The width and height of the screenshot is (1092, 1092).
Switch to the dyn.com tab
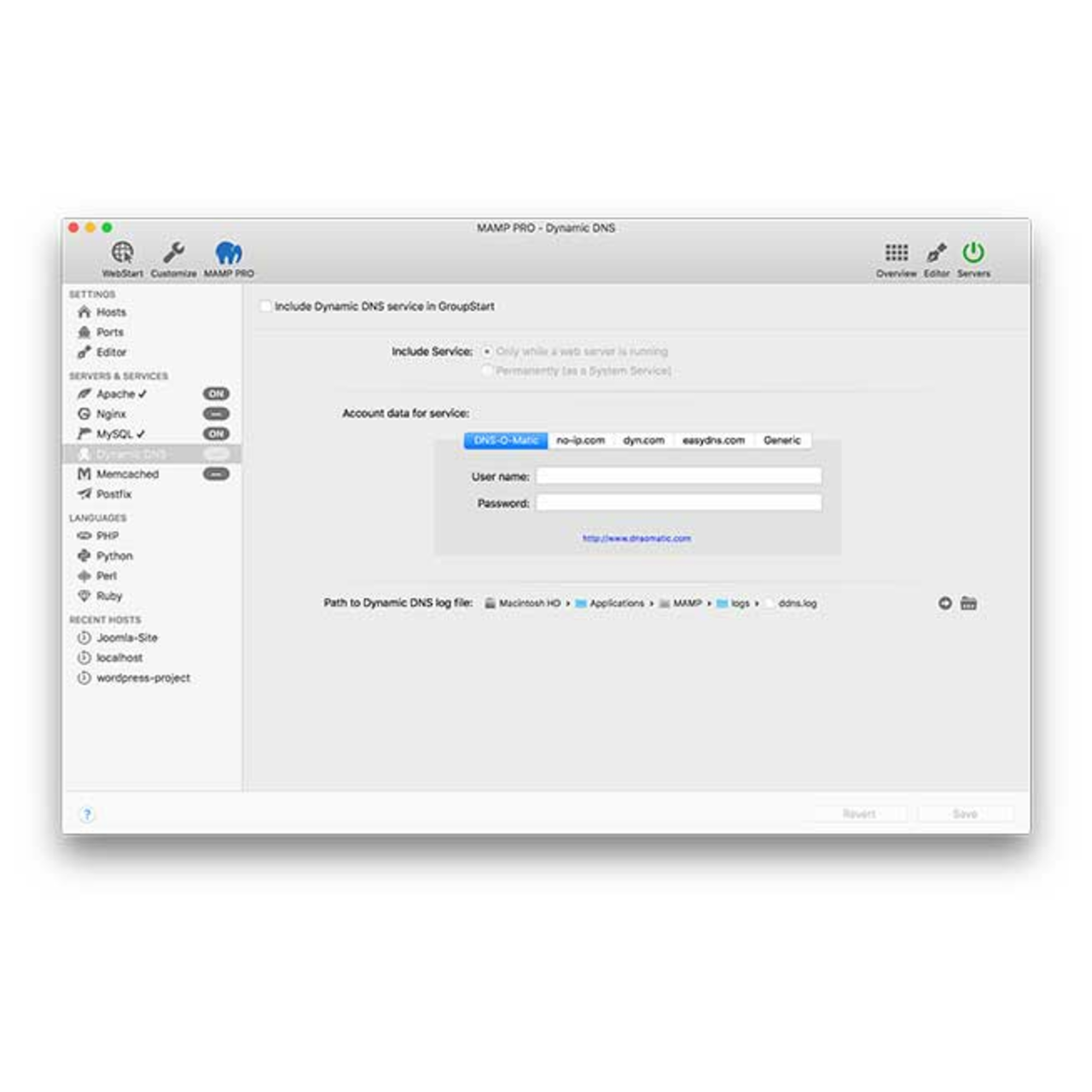pos(644,440)
